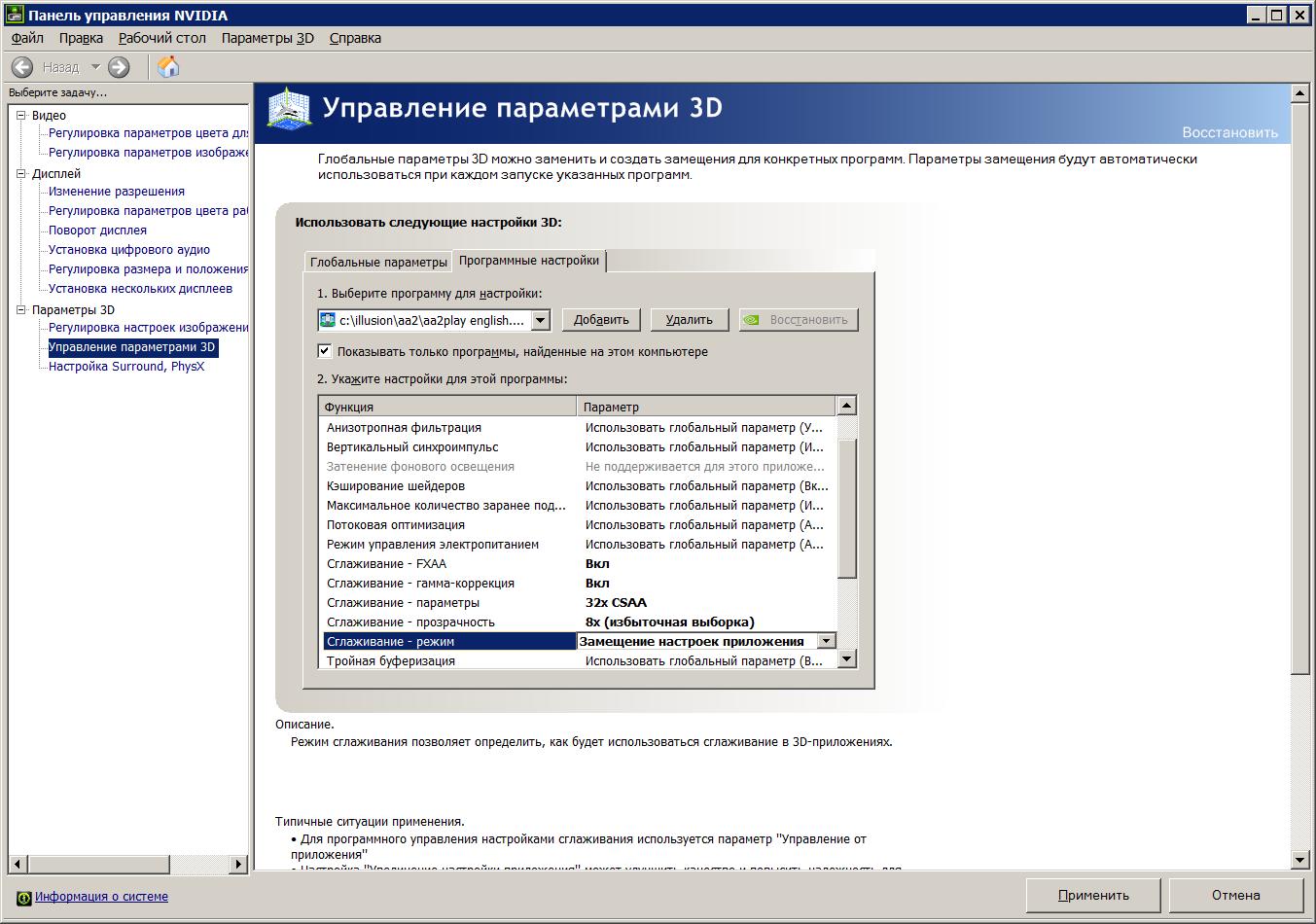The height and width of the screenshot is (924, 1316).
Task: Click settings list scroll down arrow
Action: [847, 659]
